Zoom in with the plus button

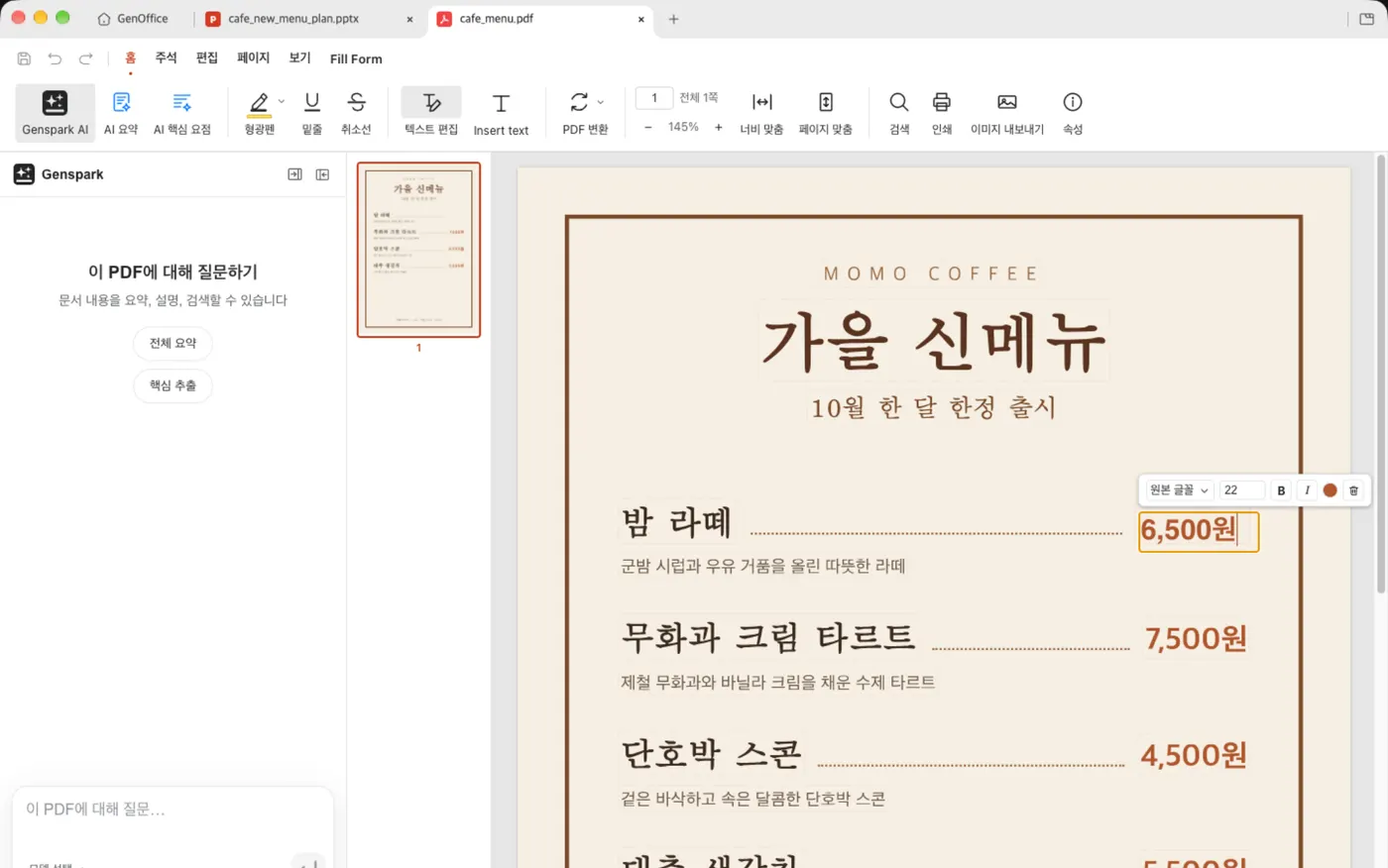(719, 128)
